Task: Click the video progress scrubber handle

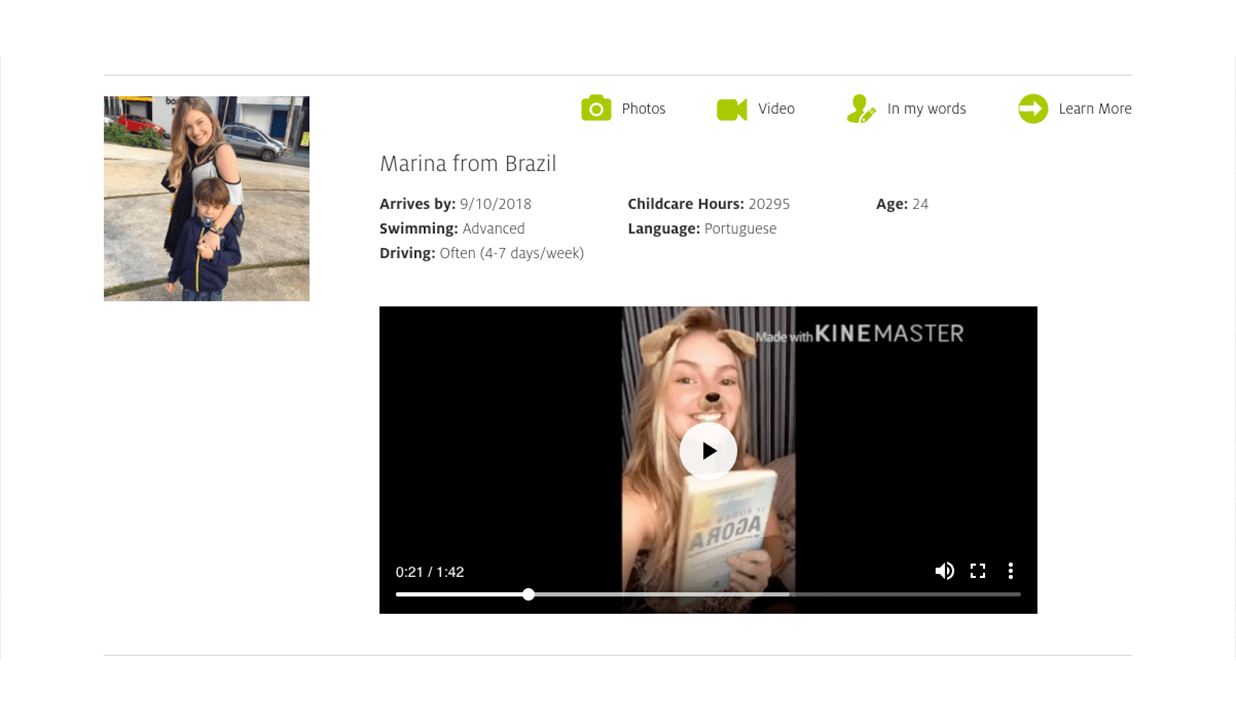Action: click(528, 595)
